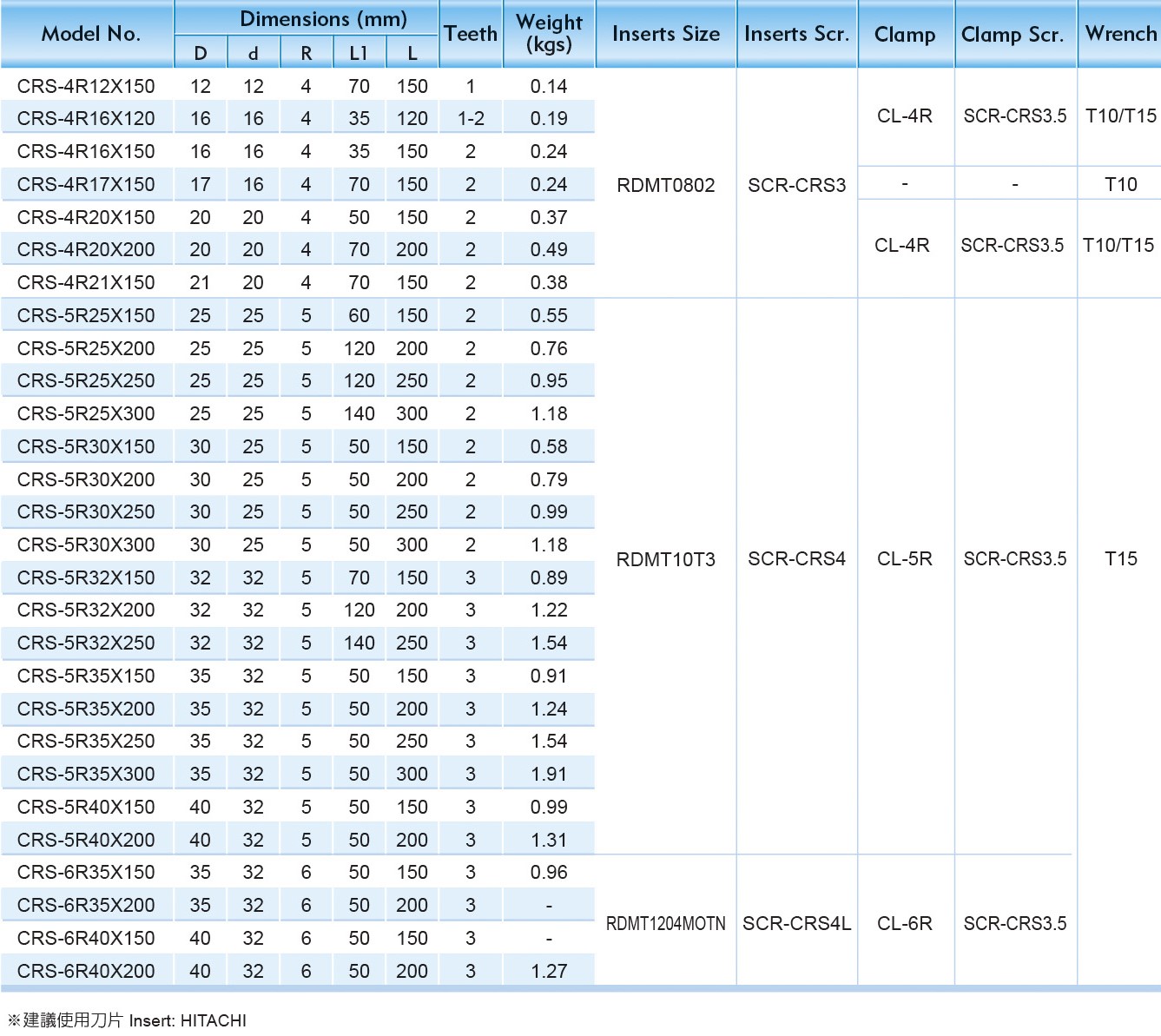Click the RDMT0802 insert size cell
The image size is (1161, 1036).
(665, 185)
